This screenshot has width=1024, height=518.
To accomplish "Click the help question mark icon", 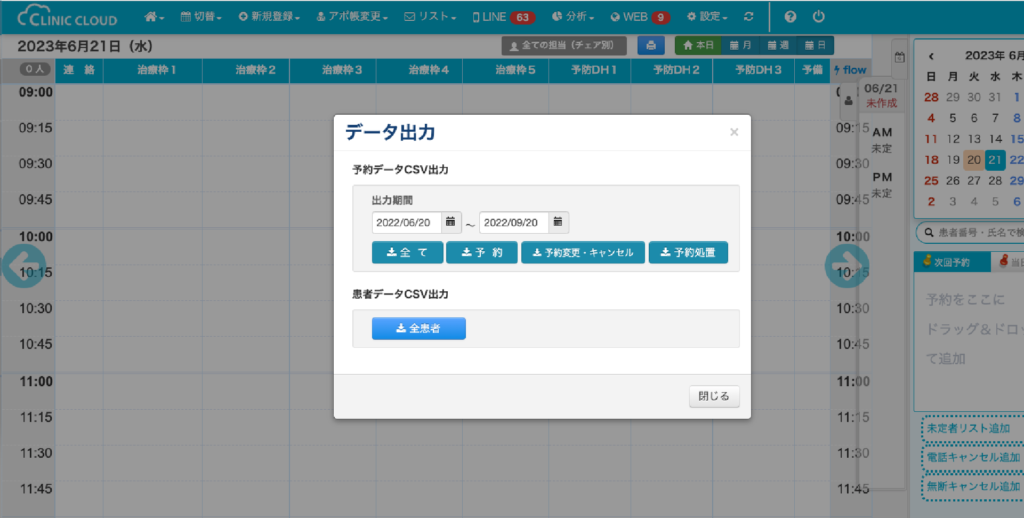I will click(791, 17).
